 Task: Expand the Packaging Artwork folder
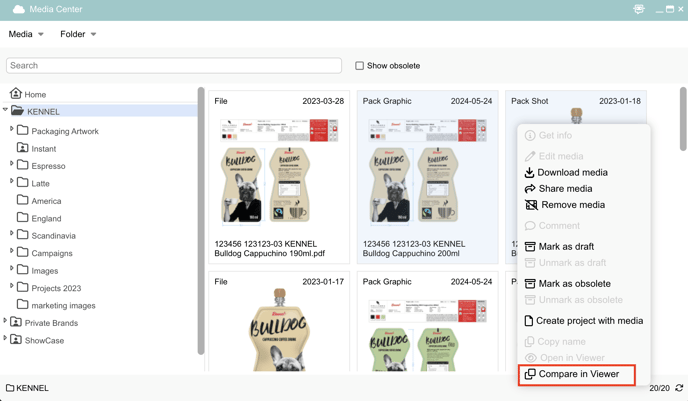[x=12, y=130]
